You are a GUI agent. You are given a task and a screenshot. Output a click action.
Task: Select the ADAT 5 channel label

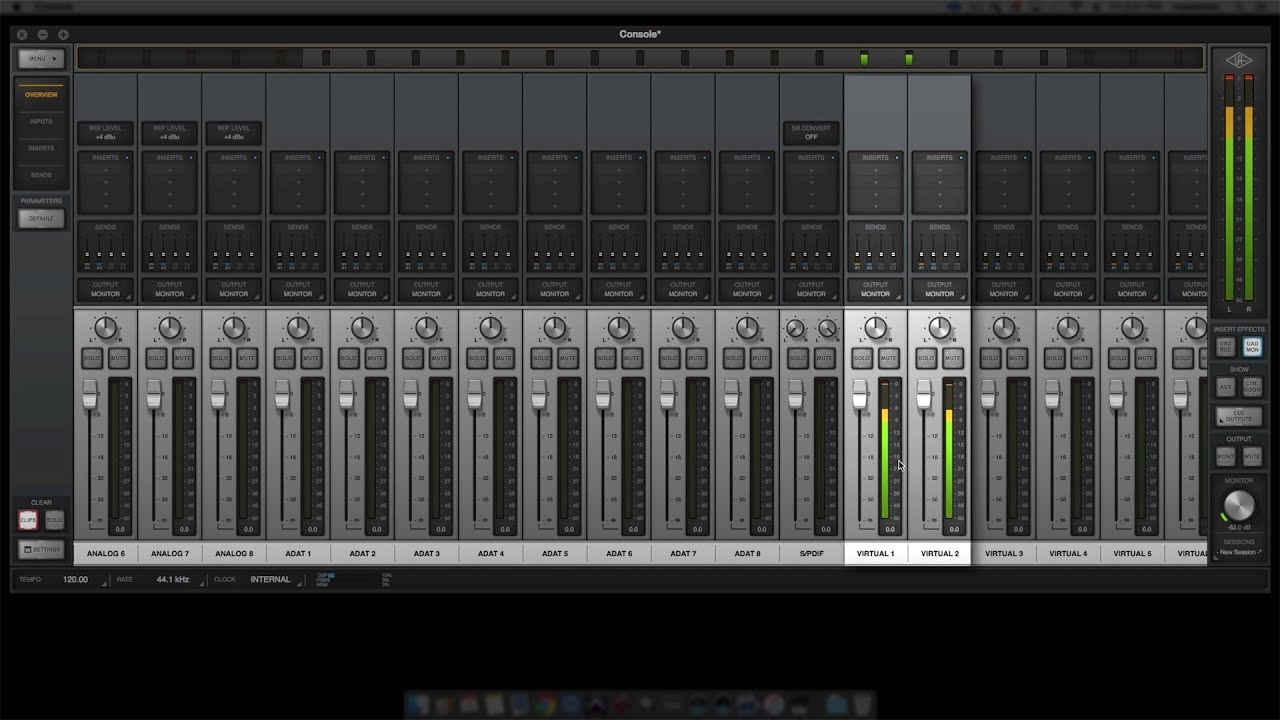click(555, 553)
